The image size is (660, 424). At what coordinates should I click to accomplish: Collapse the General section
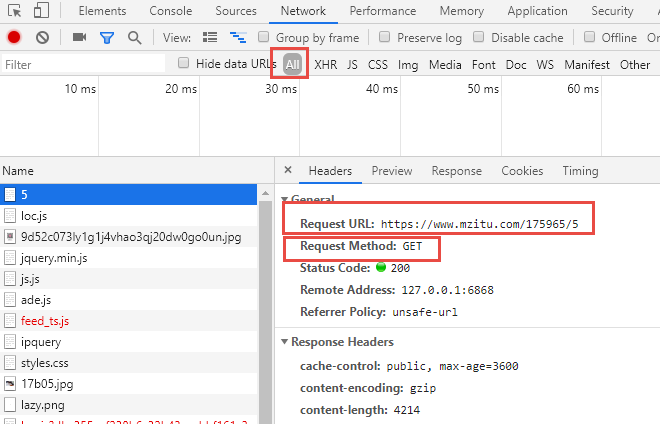pyautogui.click(x=285, y=200)
